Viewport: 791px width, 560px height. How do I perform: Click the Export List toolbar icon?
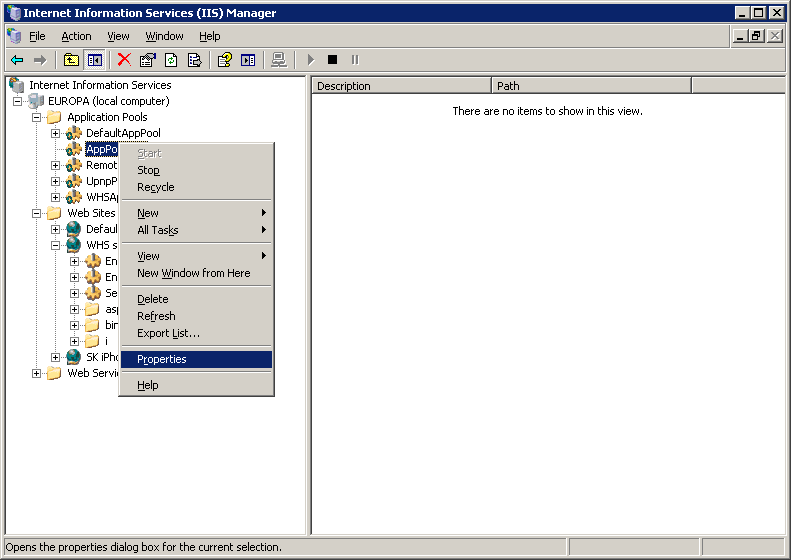[x=194, y=60]
